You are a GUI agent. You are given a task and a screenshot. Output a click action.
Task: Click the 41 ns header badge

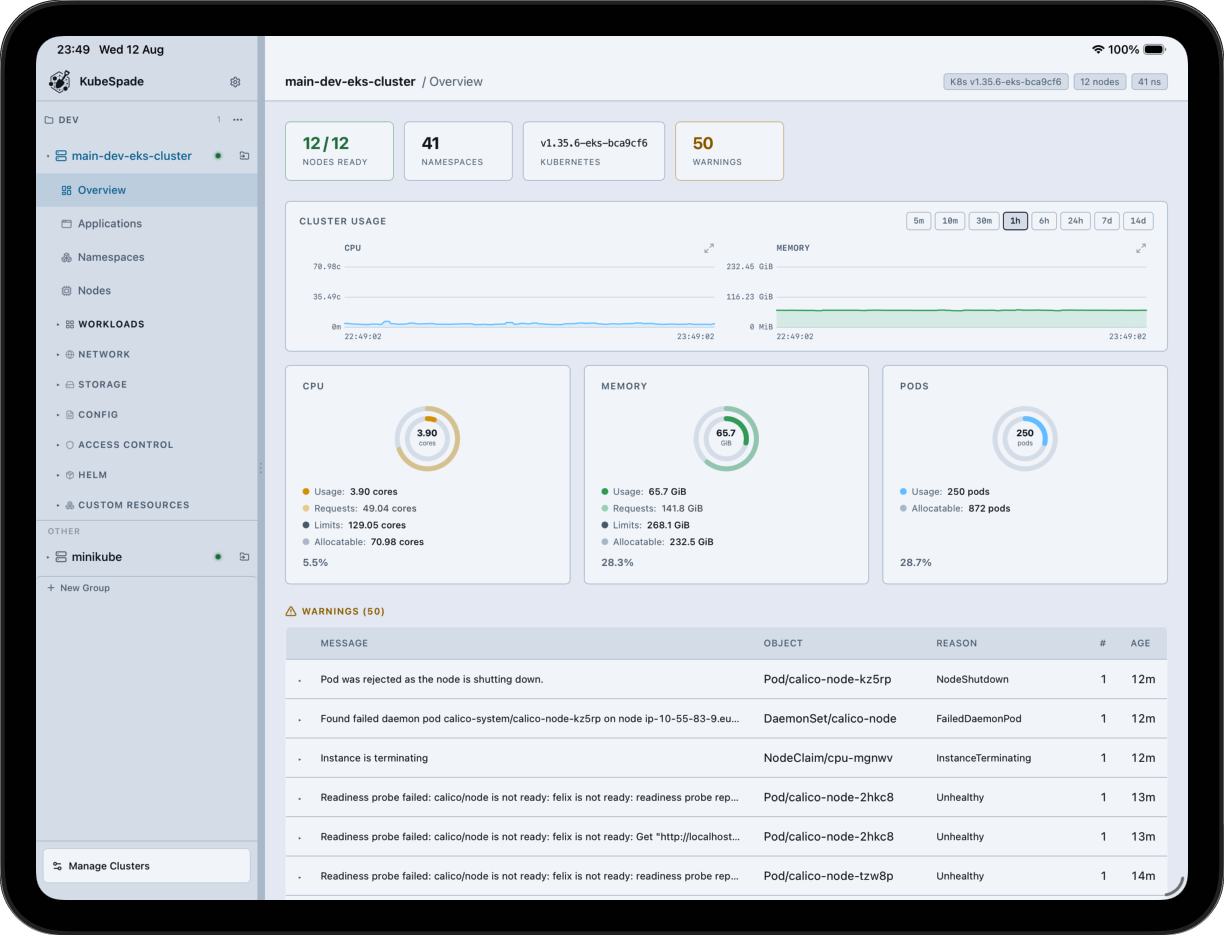[1150, 82]
